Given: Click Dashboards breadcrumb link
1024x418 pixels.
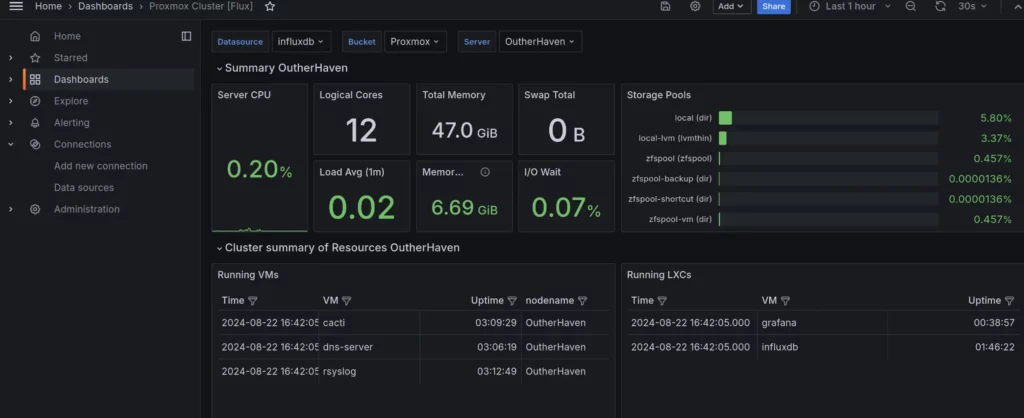Looking at the screenshot, I should 105,6.
